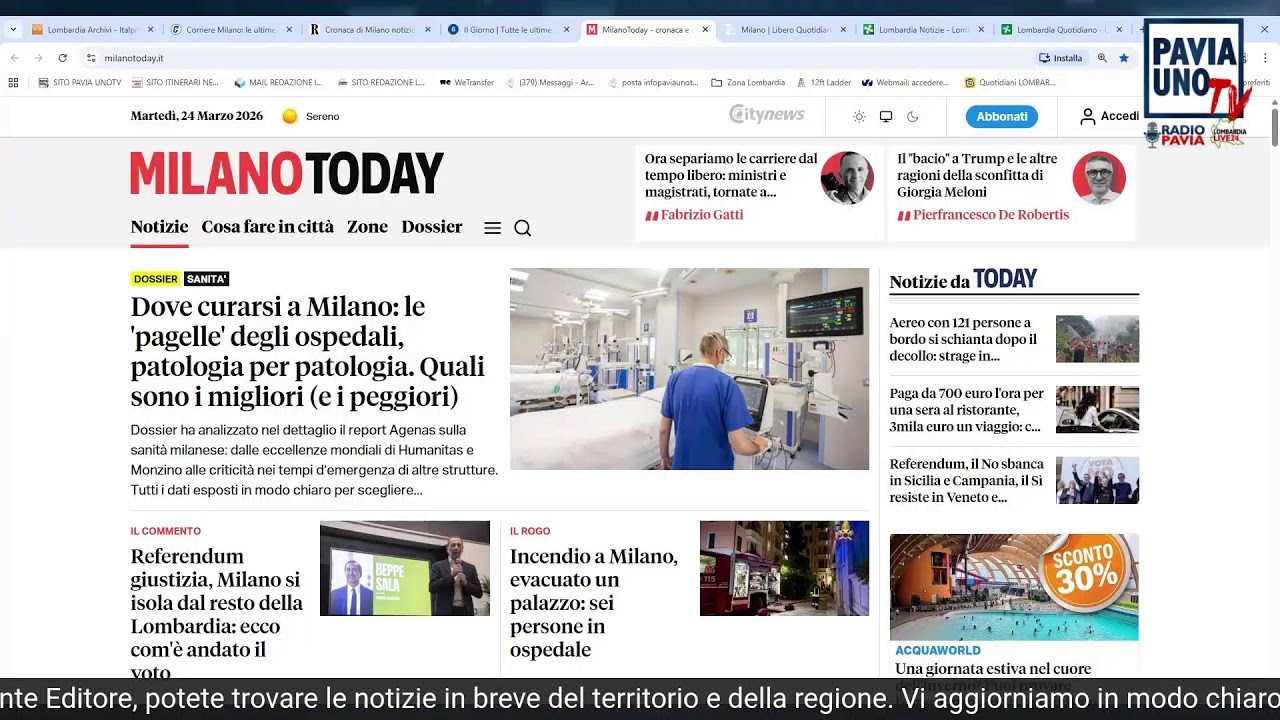This screenshot has width=1280, height=720.
Task: Open the Zone menu item
Action: (367, 227)
